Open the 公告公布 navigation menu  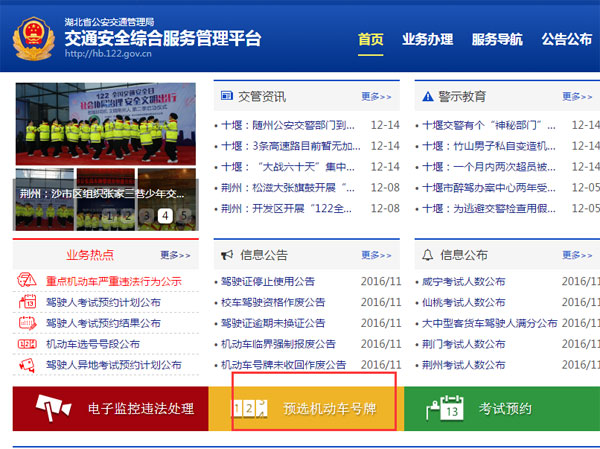point(567,39)
